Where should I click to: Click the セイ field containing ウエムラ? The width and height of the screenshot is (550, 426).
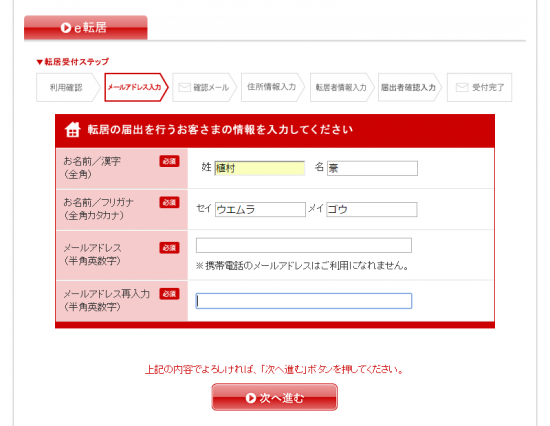tap(260, 209)
